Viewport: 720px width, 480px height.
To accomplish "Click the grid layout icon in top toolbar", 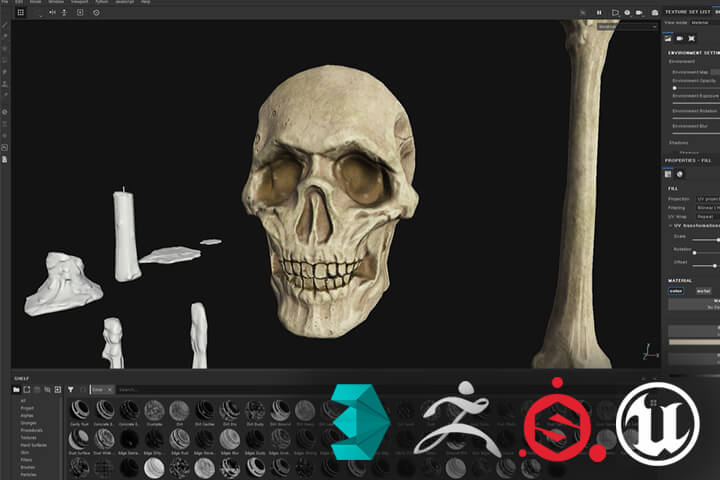I will [21, 12].
